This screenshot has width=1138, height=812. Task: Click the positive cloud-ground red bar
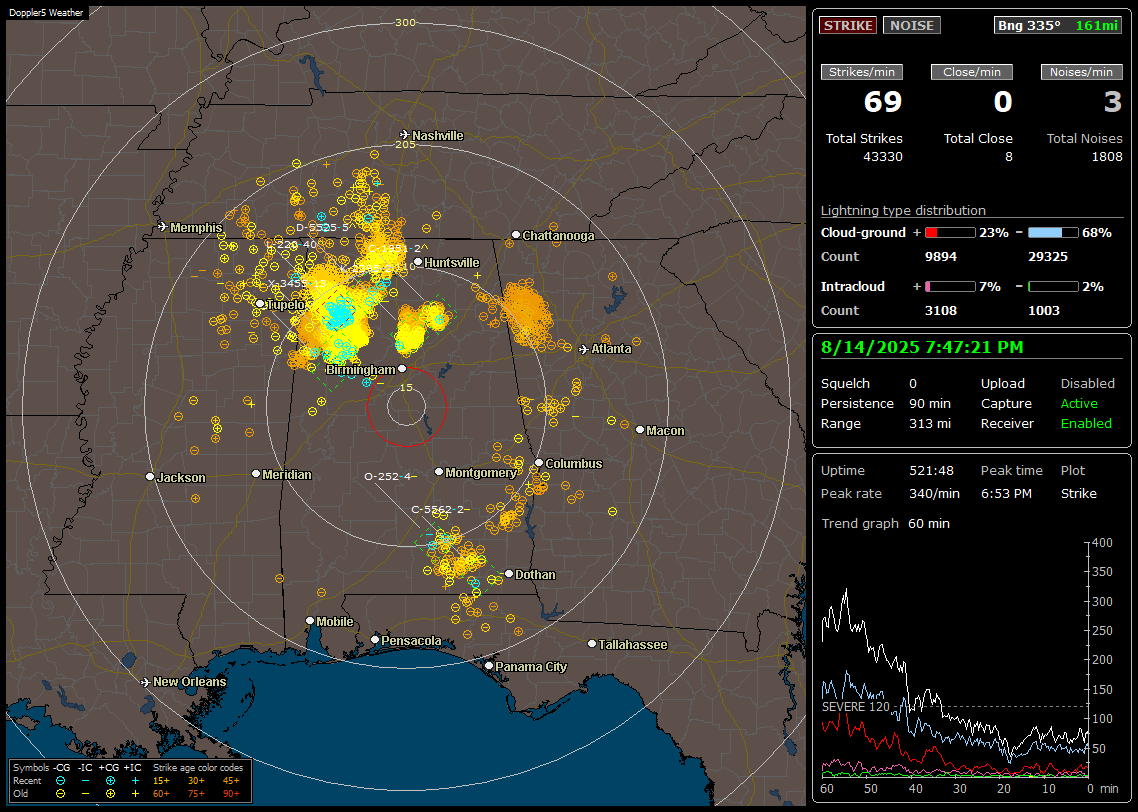coord(950,233)
